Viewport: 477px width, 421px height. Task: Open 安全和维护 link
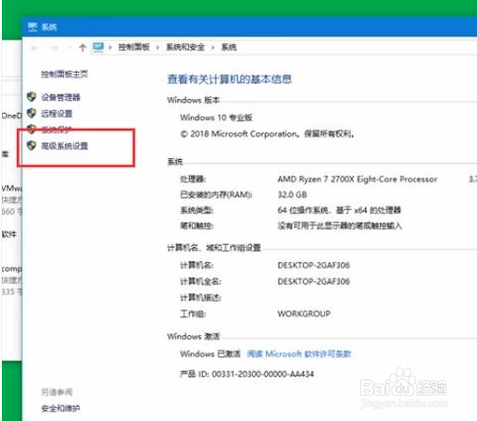coord(60,408)
